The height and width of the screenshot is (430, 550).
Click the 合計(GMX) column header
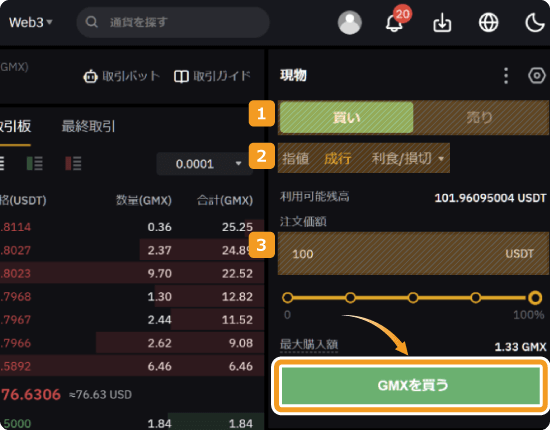[x=225, y=200]
